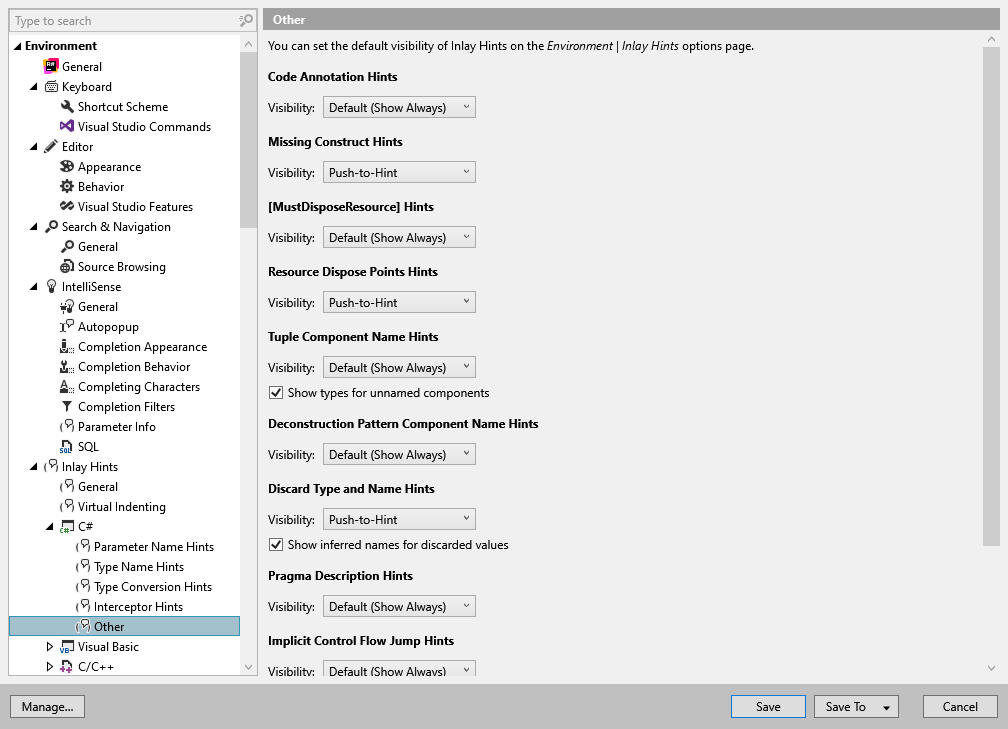Click the Keyboard icon in tree
The width and height of the screenshot is (1008, 729).
[x=51, y=87]
